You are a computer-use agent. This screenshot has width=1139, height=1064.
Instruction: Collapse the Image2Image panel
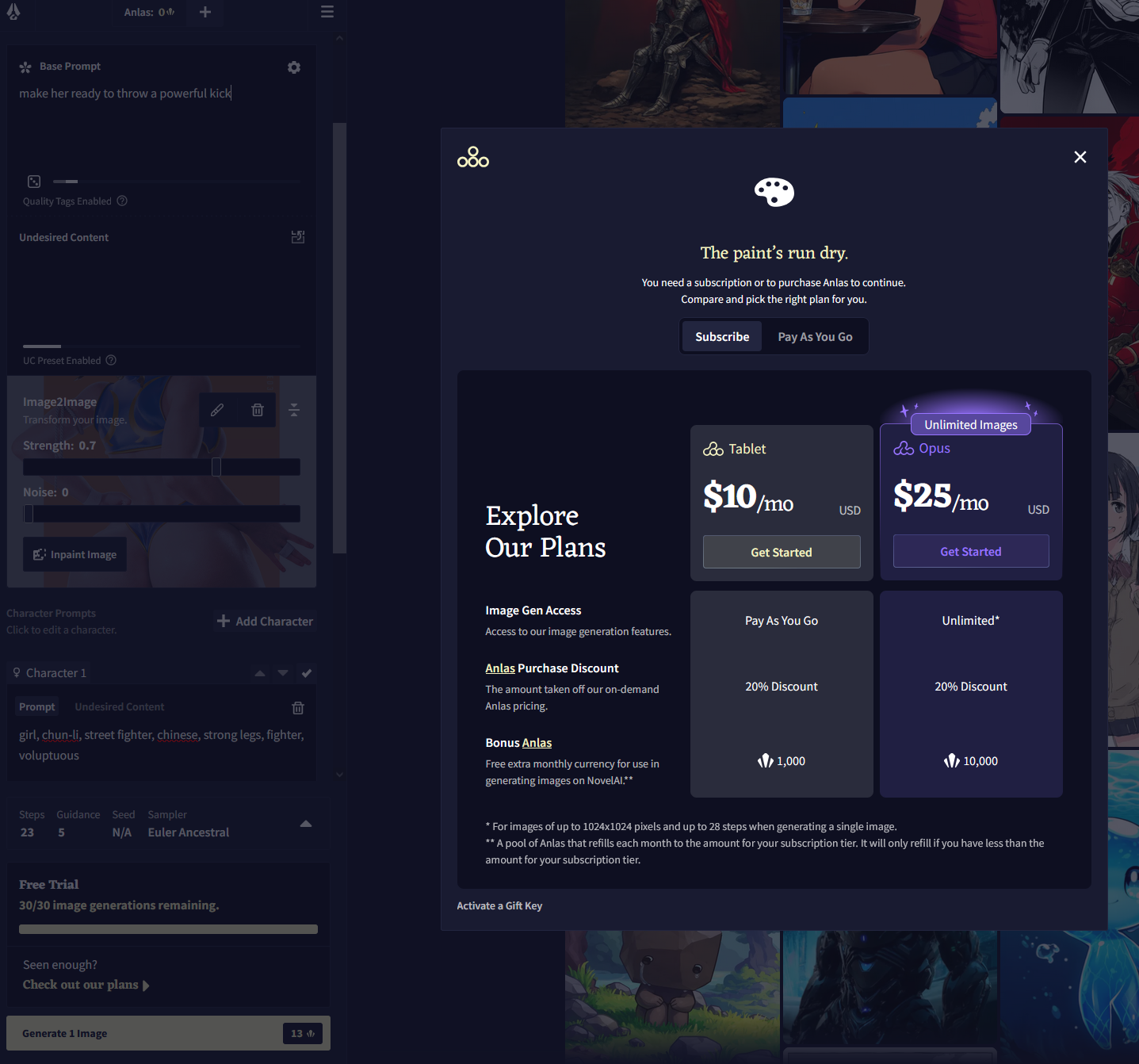(x=294, y=410)
